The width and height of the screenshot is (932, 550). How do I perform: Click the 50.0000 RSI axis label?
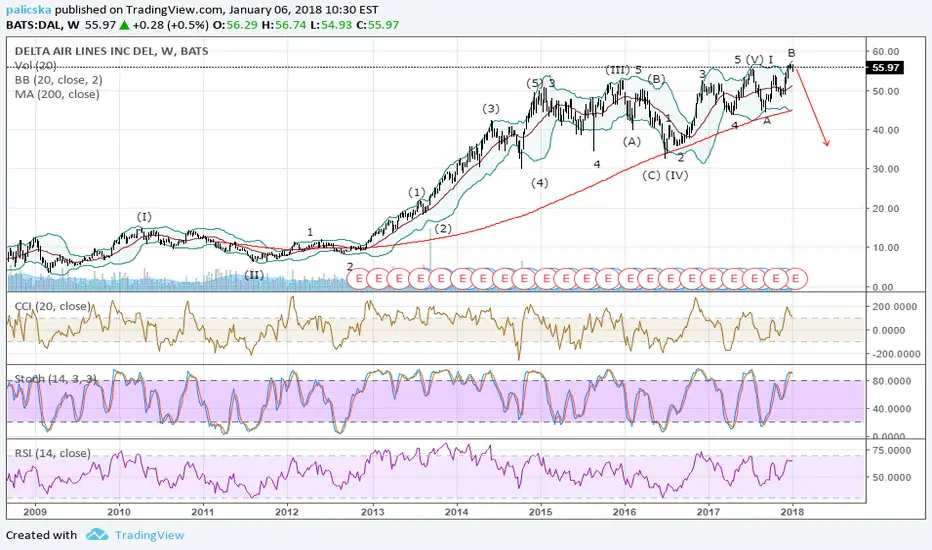pos(892,477)
